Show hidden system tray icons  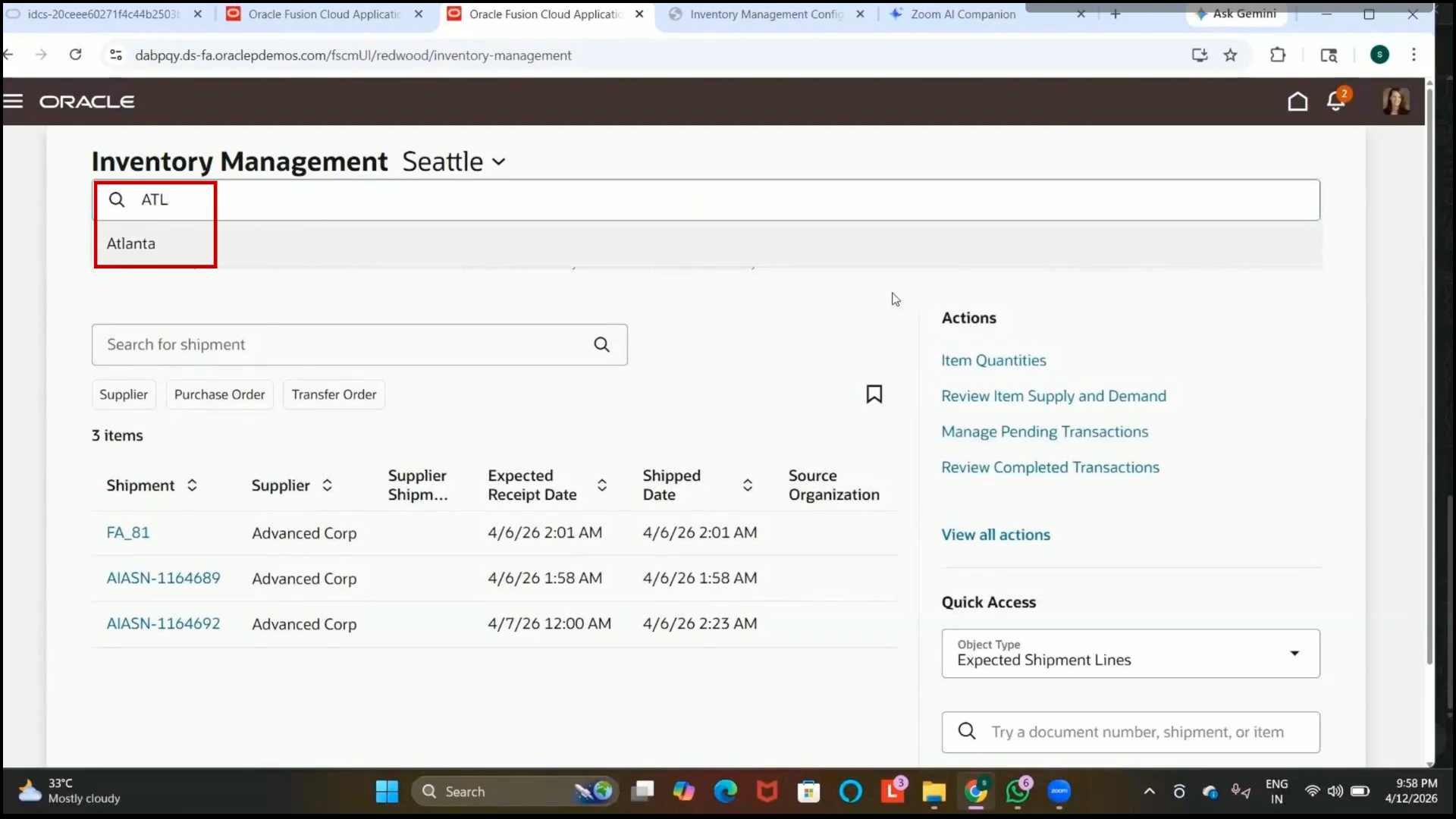(1150, 792)
